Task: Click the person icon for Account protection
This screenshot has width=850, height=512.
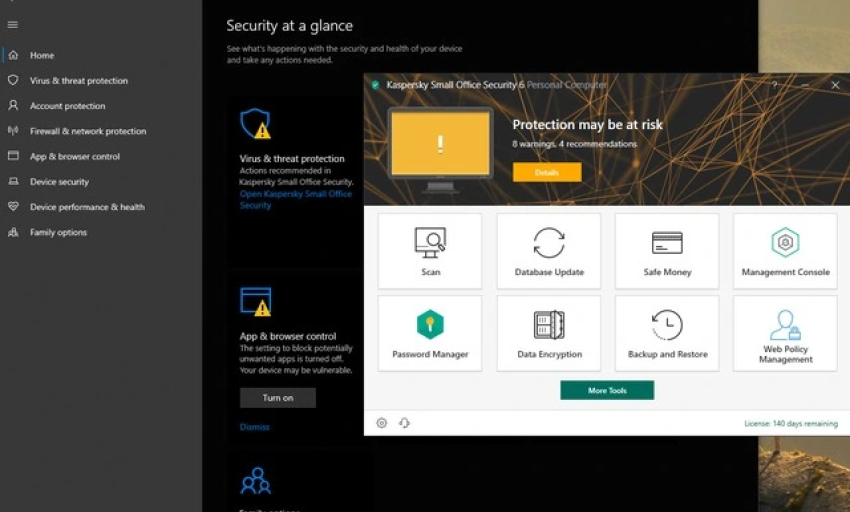Action: click(x=14, y=106)
